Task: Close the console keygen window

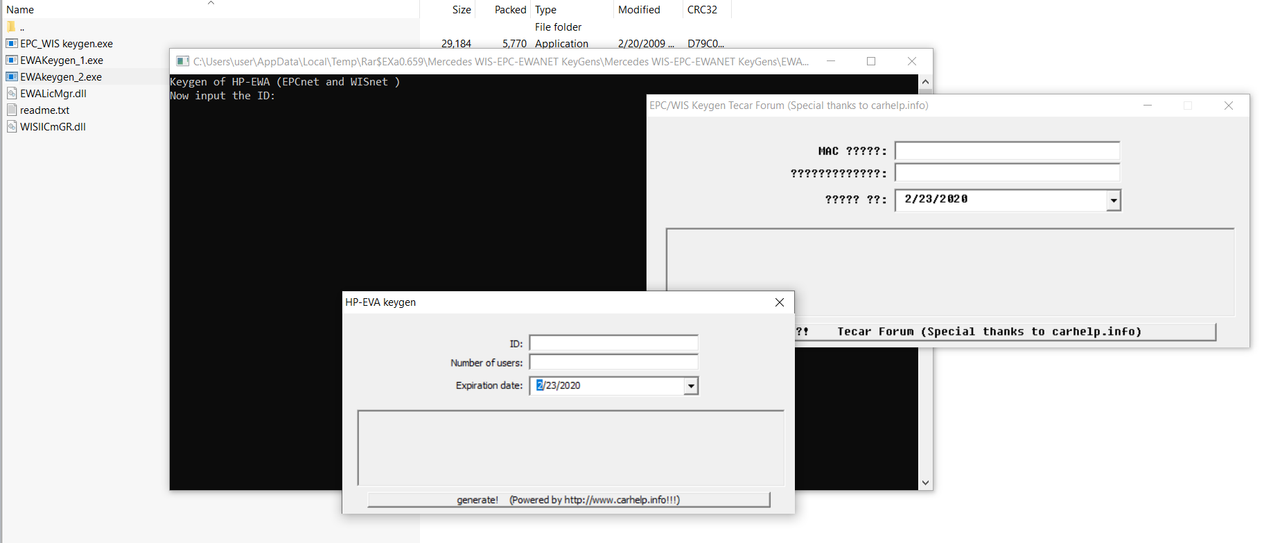Action: (x=912, y=61)
